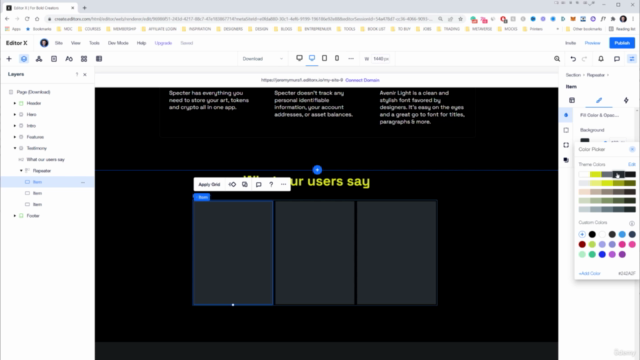Image resolution: width=640 pixels, height=360 pixels.
Task: Open the Dev Mode menu
Action: [118, 43]
